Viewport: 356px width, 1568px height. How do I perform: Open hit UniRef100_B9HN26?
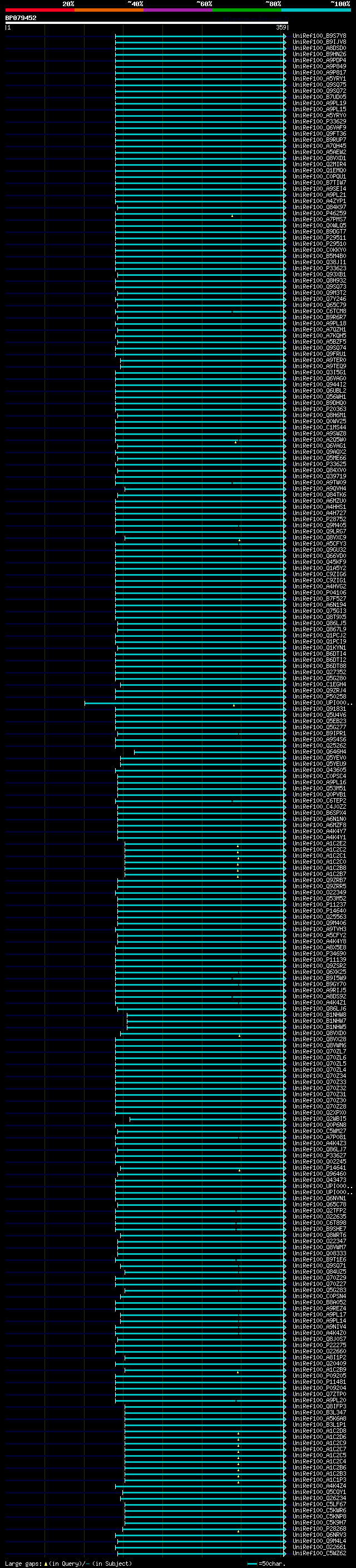pos(319,54)
